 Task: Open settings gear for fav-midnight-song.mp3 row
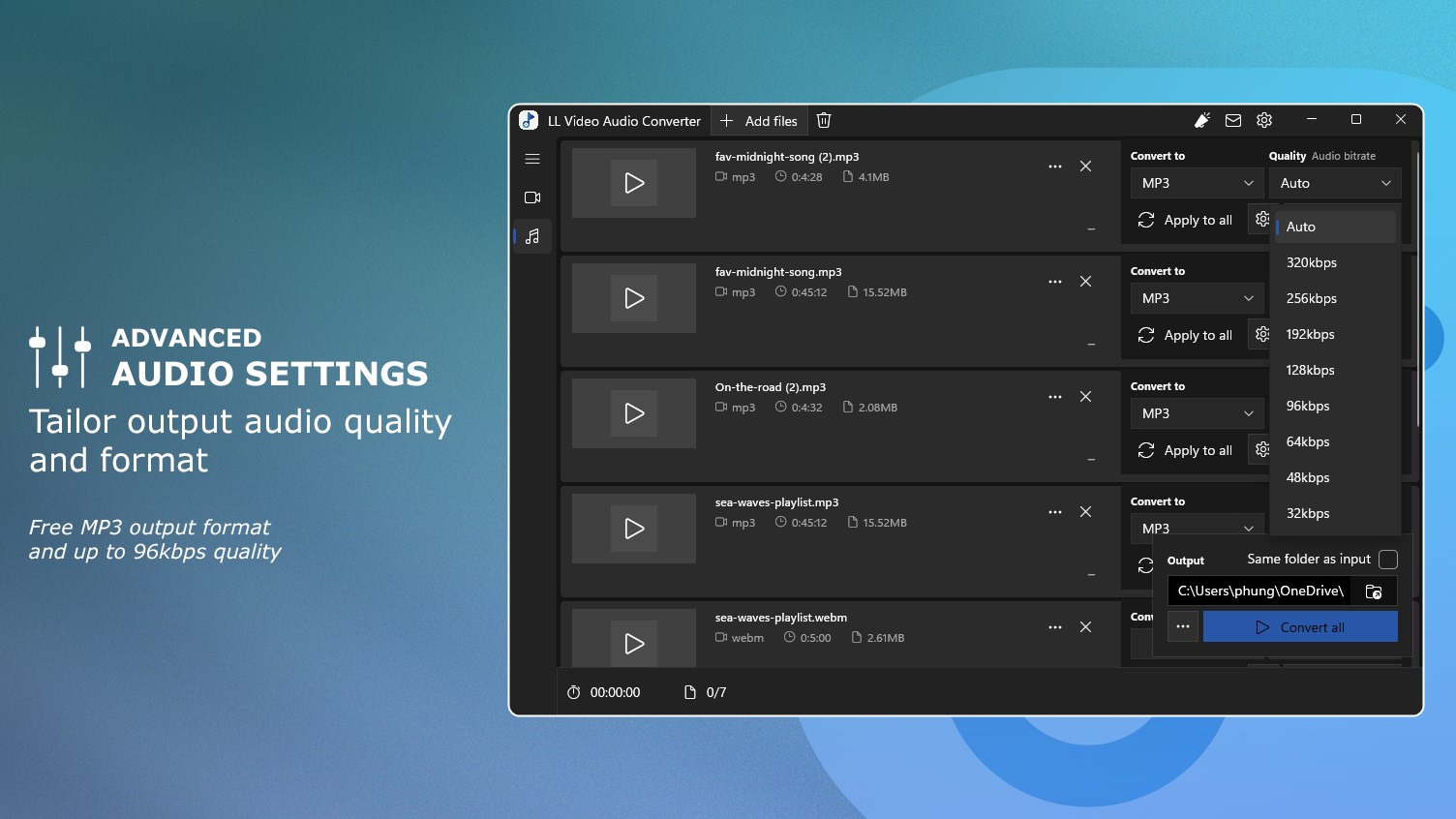(x=1260, y=335)
